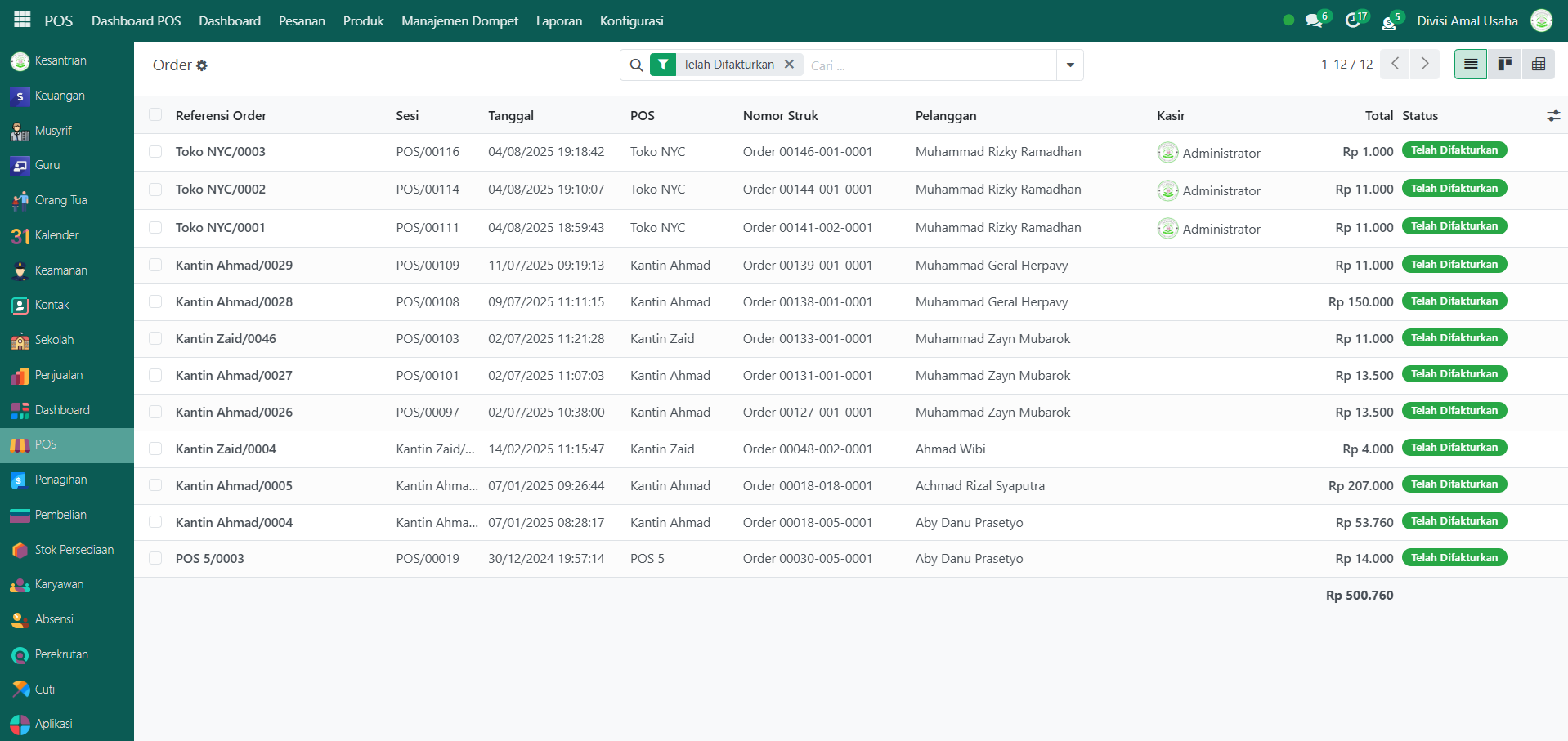Open the Pesanan menu

(302, 20)
